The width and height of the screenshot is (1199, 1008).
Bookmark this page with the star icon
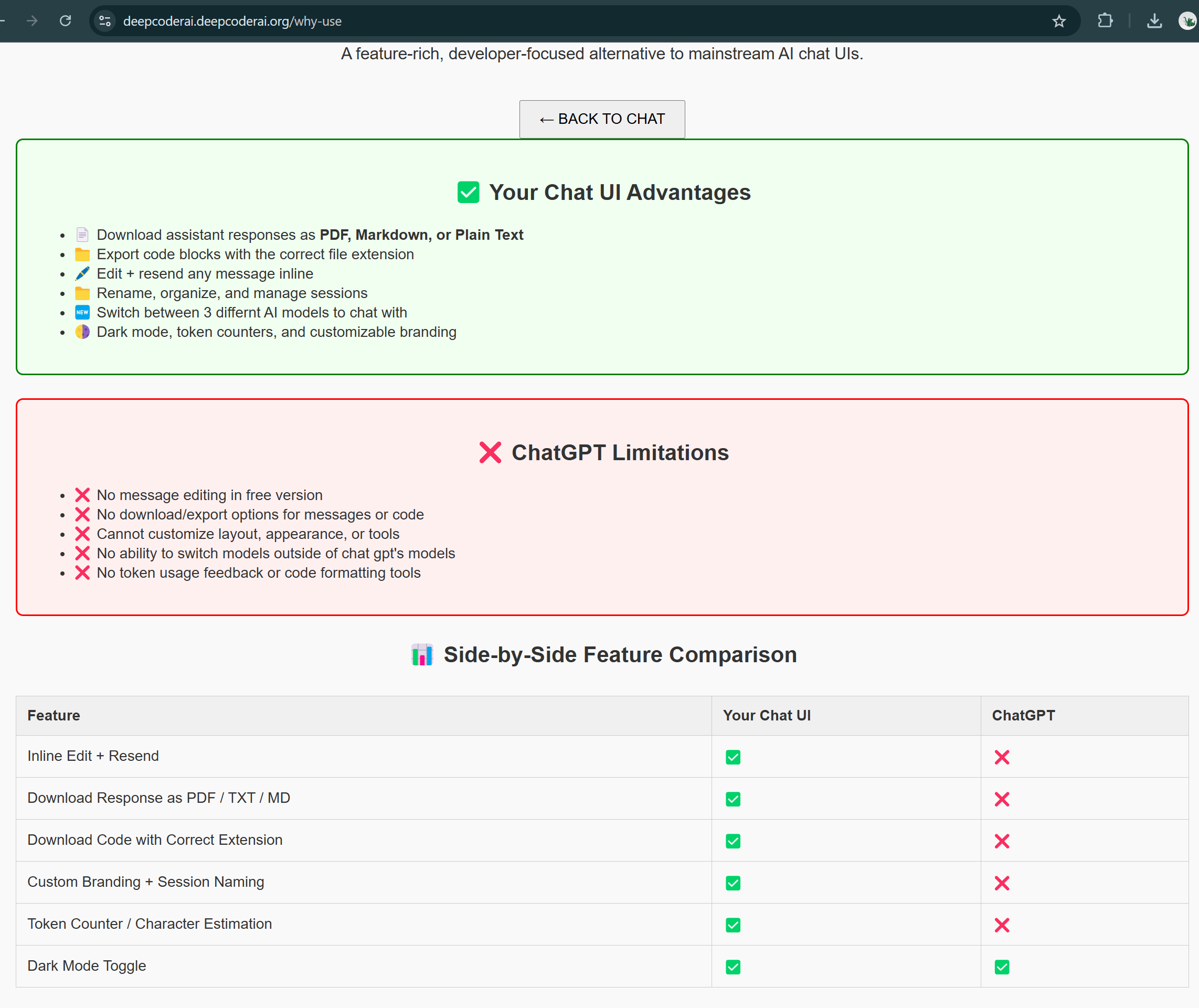1058,21
